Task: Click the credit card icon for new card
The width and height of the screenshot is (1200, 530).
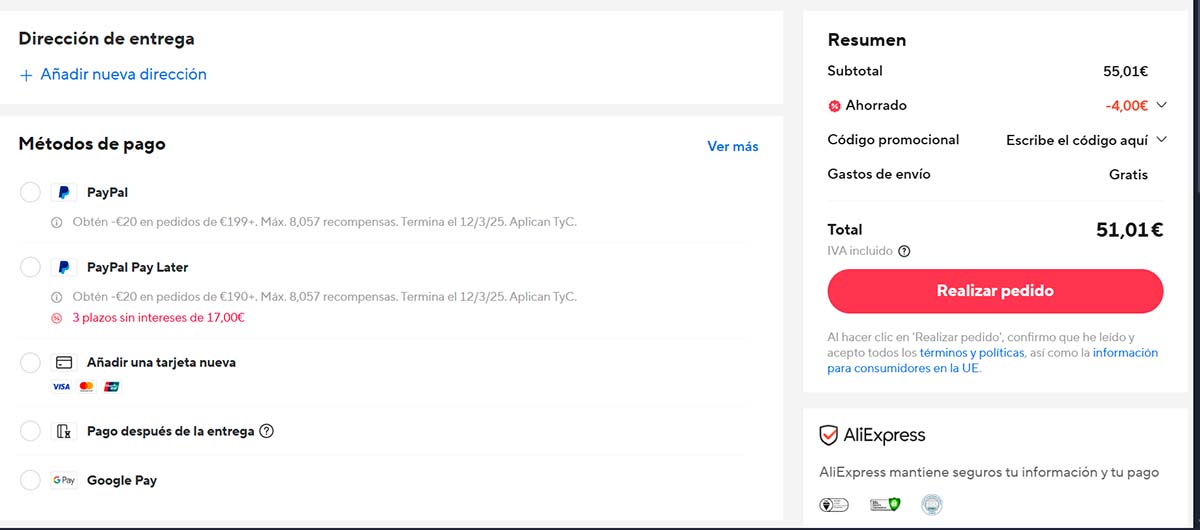Action: pyautogui.click(x=63, y=363)
